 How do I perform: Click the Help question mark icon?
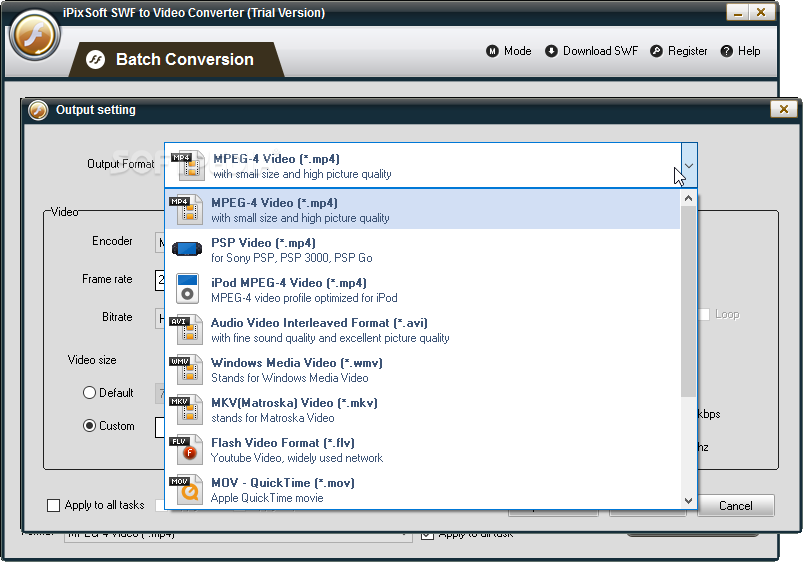pyautogui.click(x=726, y=51)
